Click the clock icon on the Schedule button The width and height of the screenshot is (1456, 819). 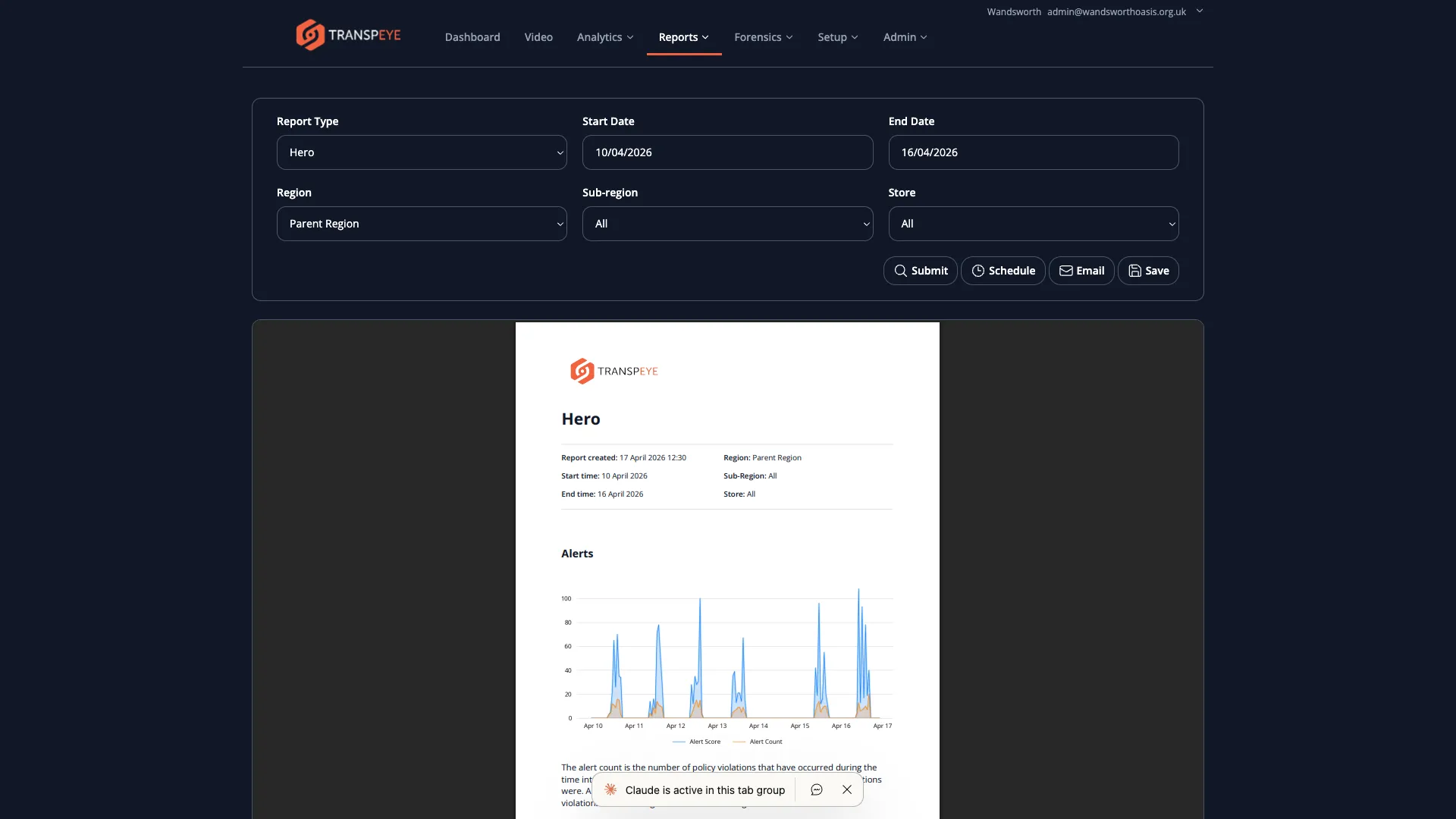click(x=977, y=271)
